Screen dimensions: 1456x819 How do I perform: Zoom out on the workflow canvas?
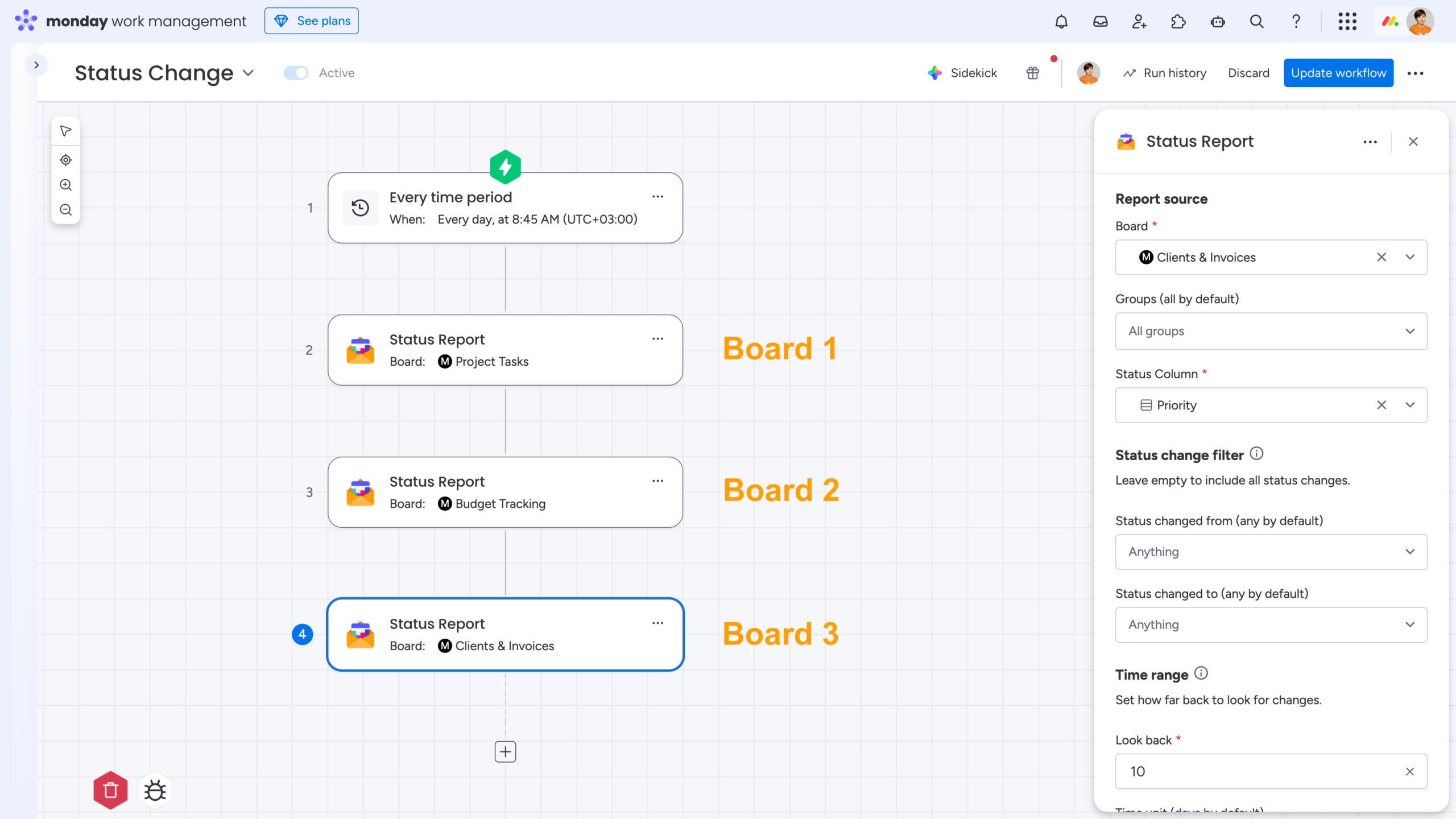point(66,210)
